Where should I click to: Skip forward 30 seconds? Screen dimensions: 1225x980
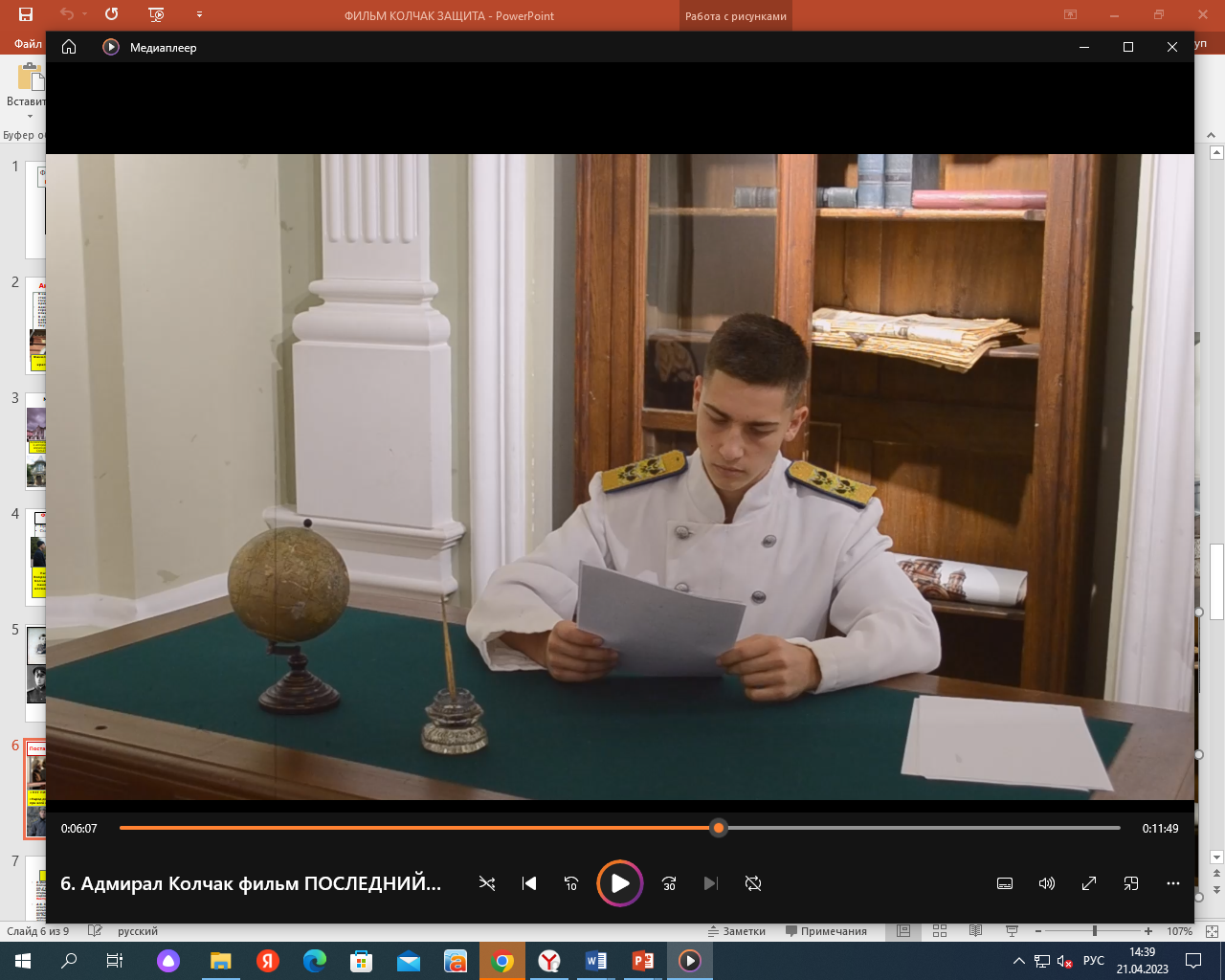click(x=669, y=883)
